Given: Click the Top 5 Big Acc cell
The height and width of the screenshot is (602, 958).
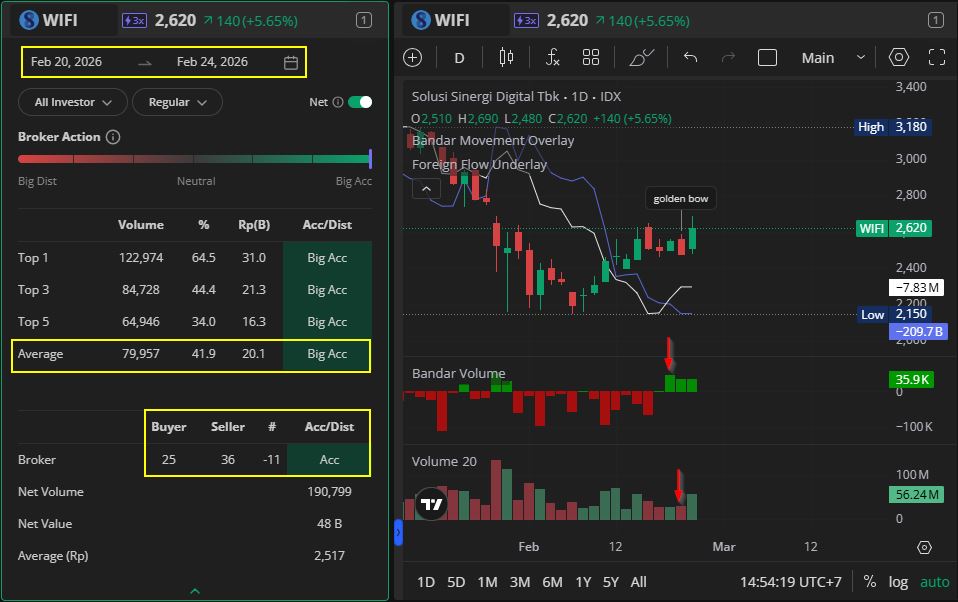Looking at the screenshot, I should [x=327, y=321].
